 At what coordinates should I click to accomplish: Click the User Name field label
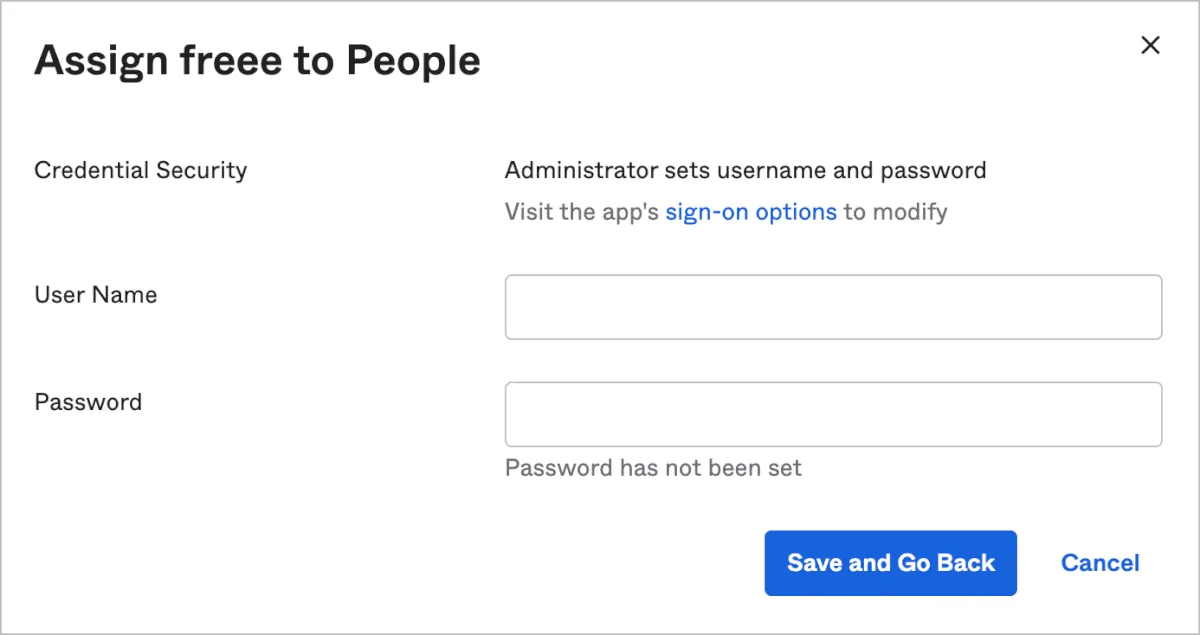(96, 295)
